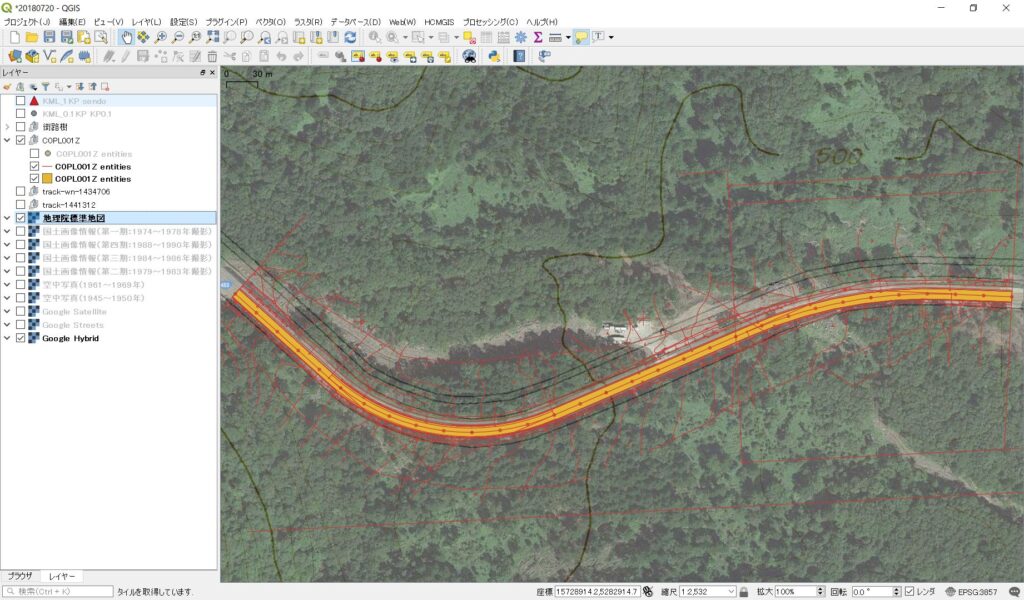
Task: Click the Refresh map icon
Action: tap(350, 37)
